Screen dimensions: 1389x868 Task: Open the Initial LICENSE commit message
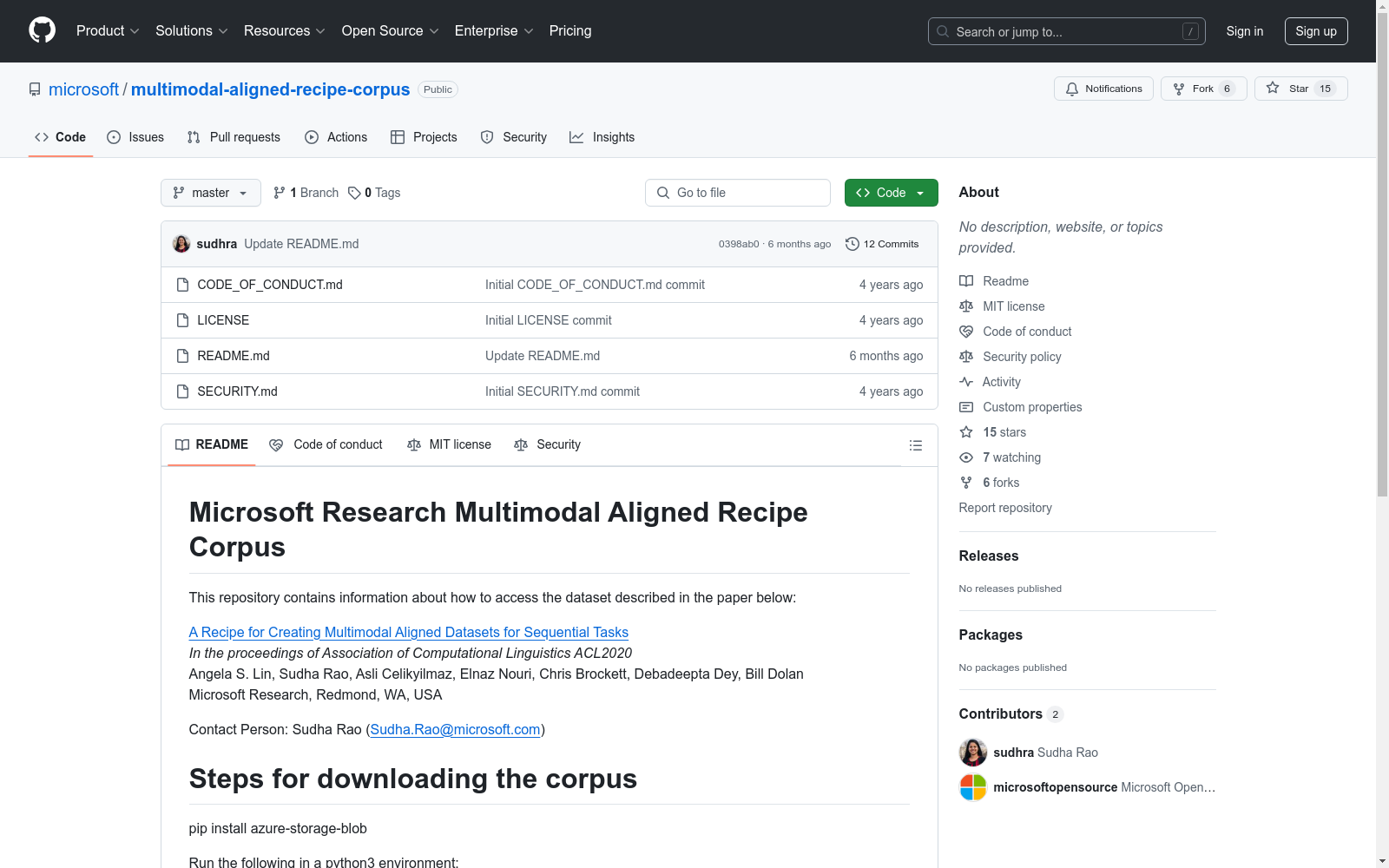click(x=549, y=320)
